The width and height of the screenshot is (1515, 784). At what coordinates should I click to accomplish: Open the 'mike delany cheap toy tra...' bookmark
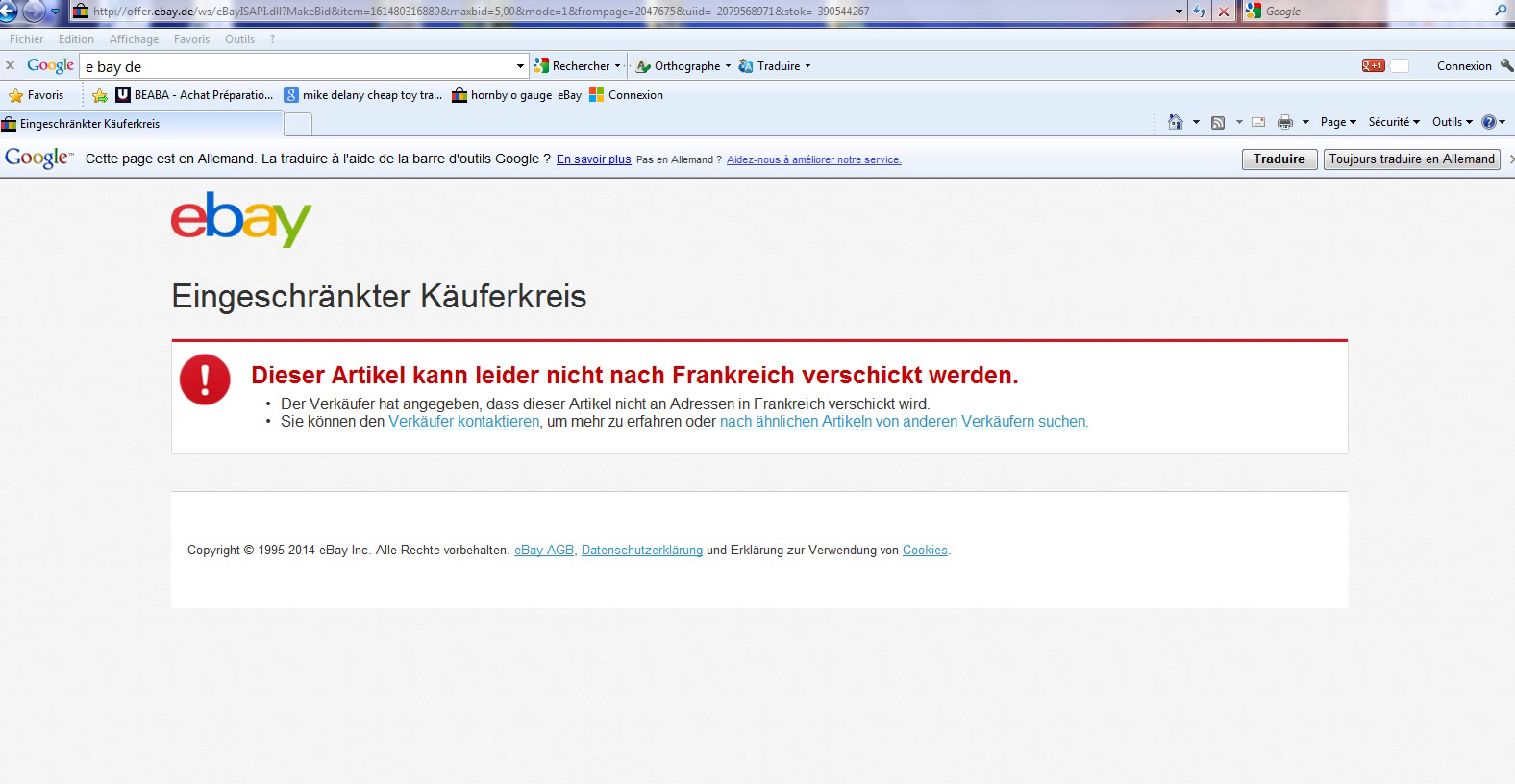click(x=362, y=95)
